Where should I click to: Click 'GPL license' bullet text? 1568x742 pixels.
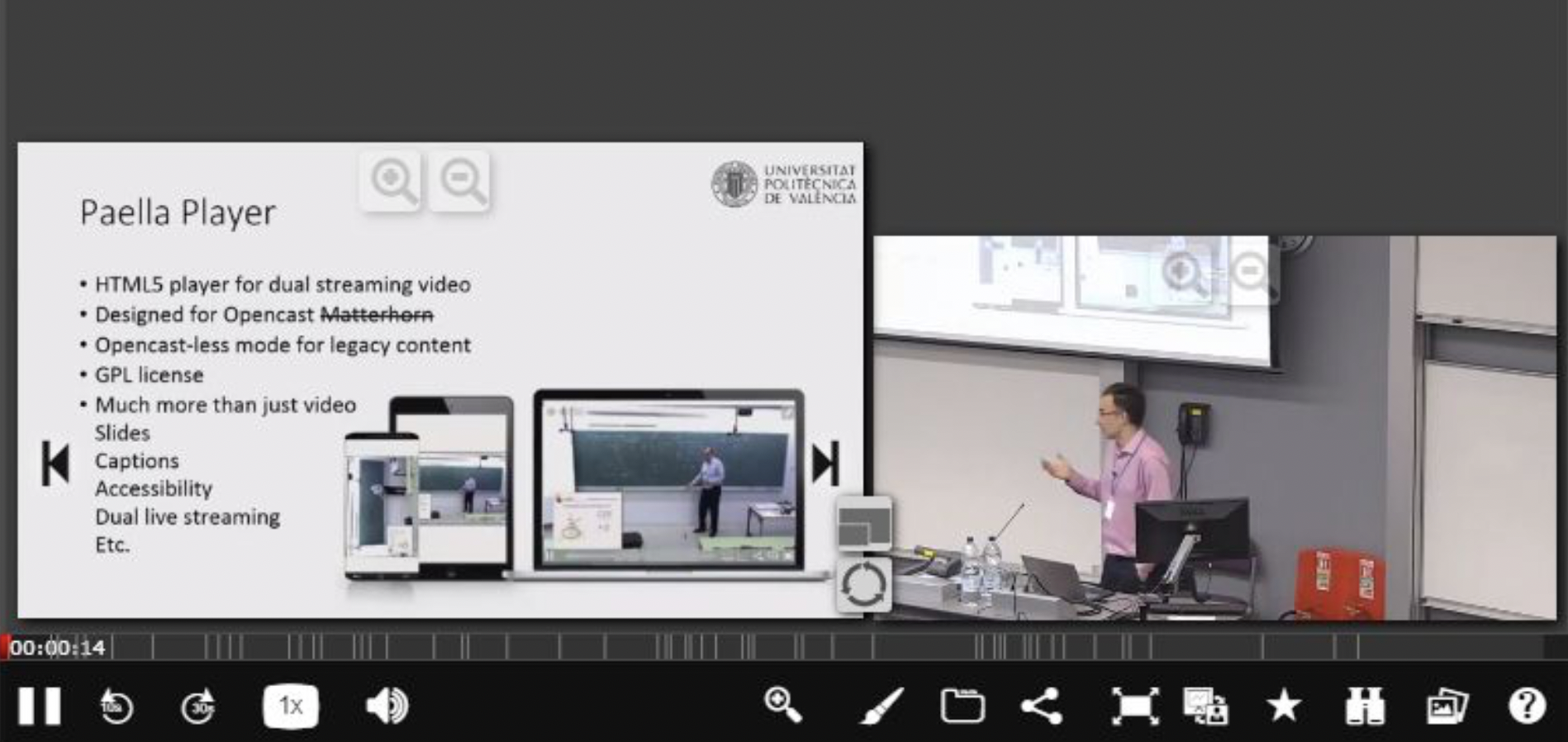tap(149, 375)
